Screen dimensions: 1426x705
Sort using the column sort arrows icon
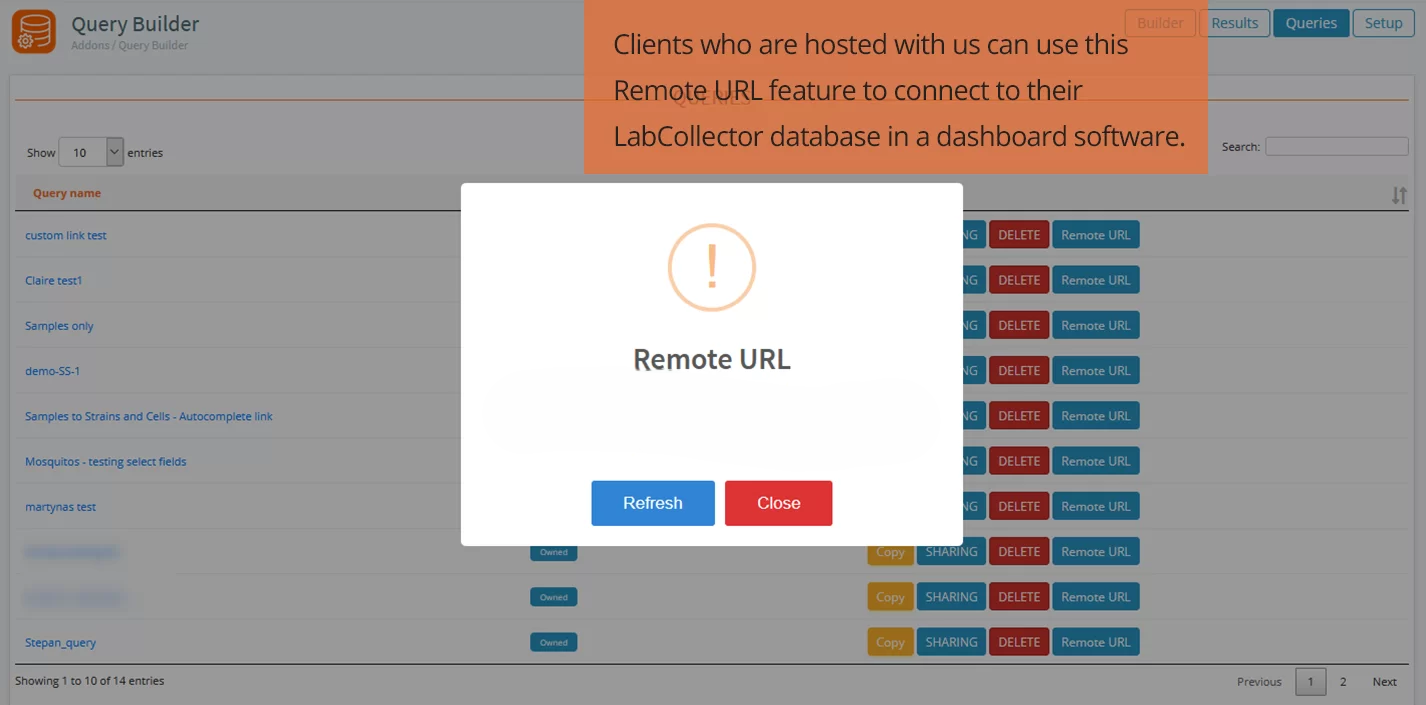click(1399, 195)
